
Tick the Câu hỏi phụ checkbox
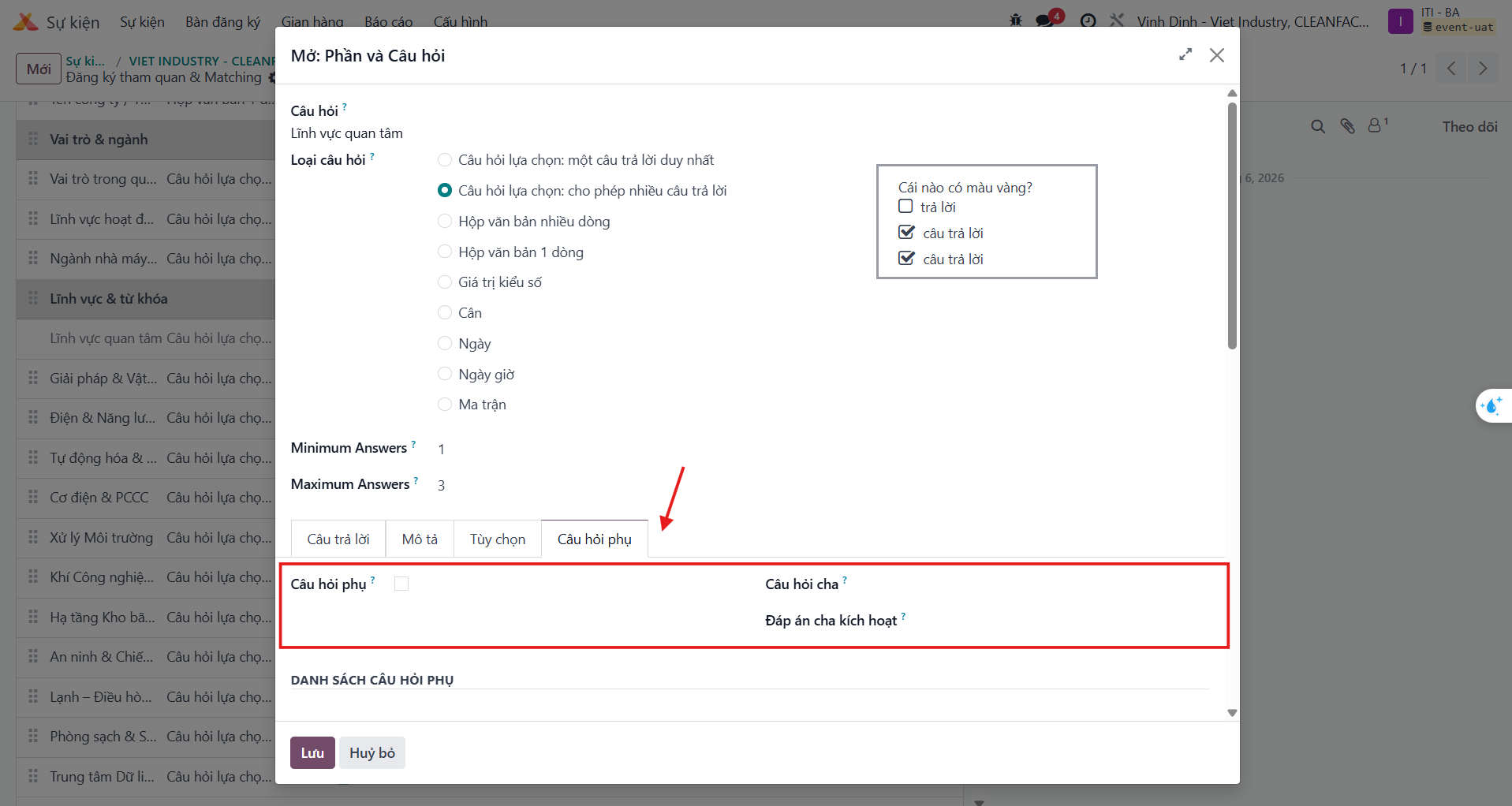401,584
